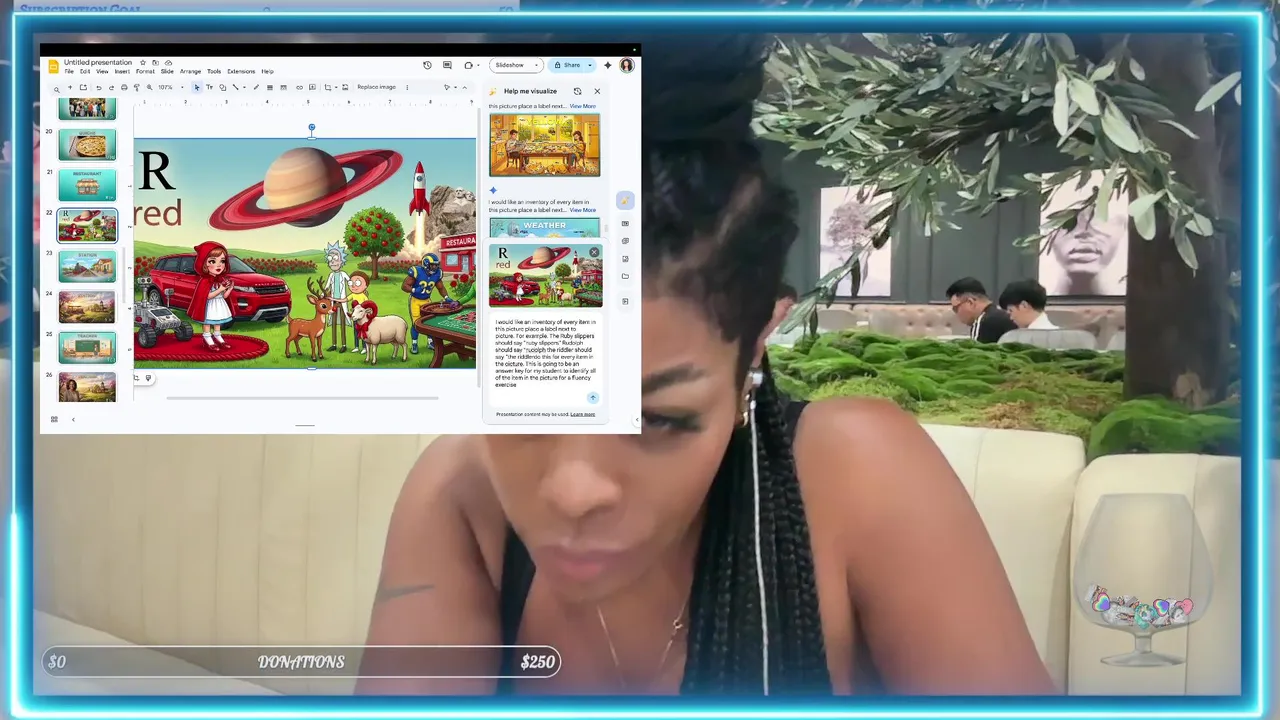Screen dimensions: 1280x720
Task: Select slide 23 Station thumbnail
Action: click(x=87, y=266)
